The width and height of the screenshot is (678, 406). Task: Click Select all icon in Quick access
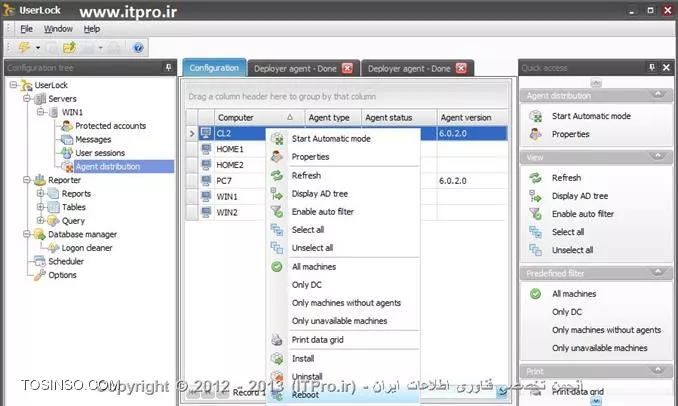[x=535, y=232]
